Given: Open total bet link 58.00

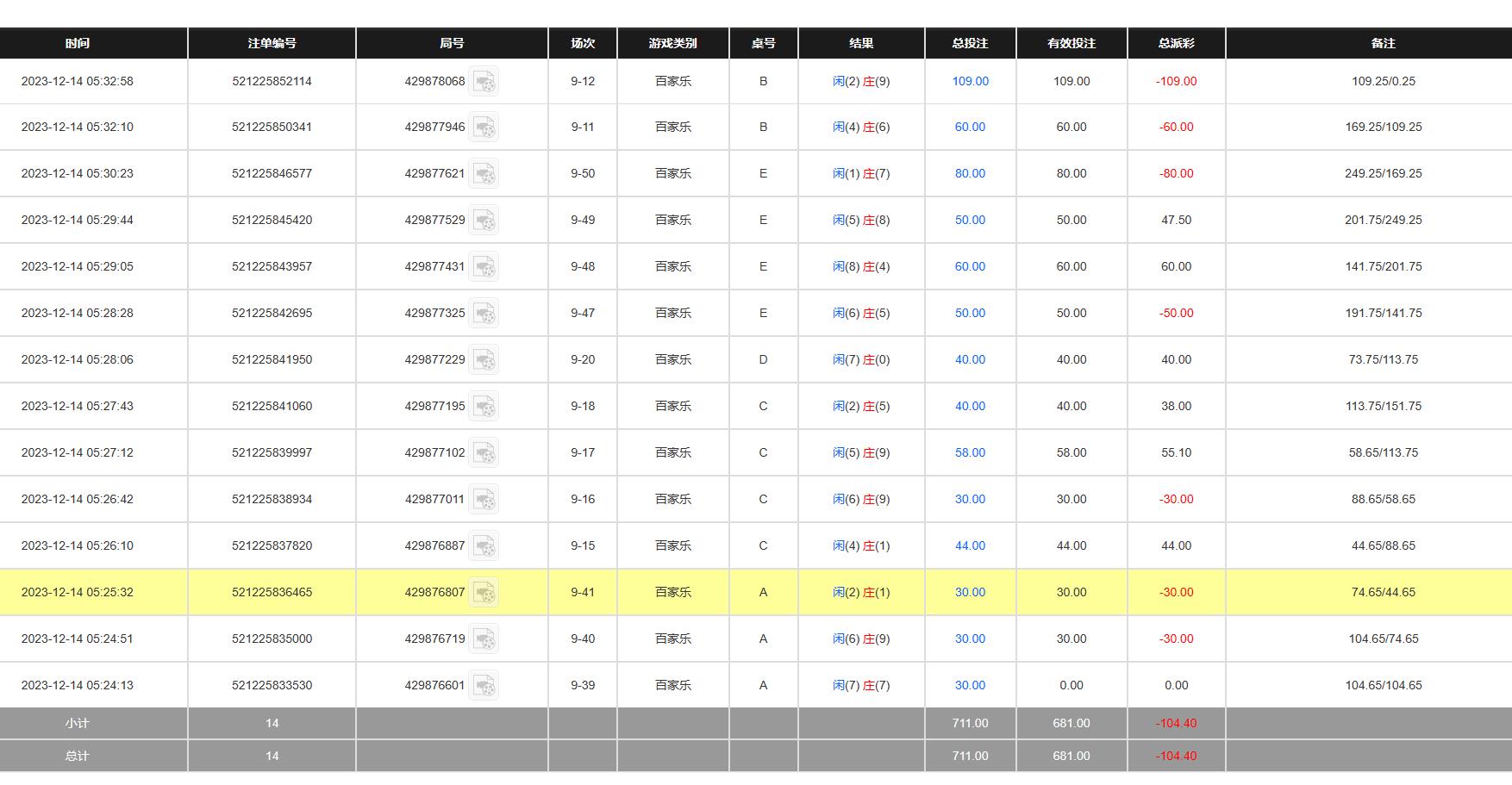Looking at the screenshot, I should point(970,452).
